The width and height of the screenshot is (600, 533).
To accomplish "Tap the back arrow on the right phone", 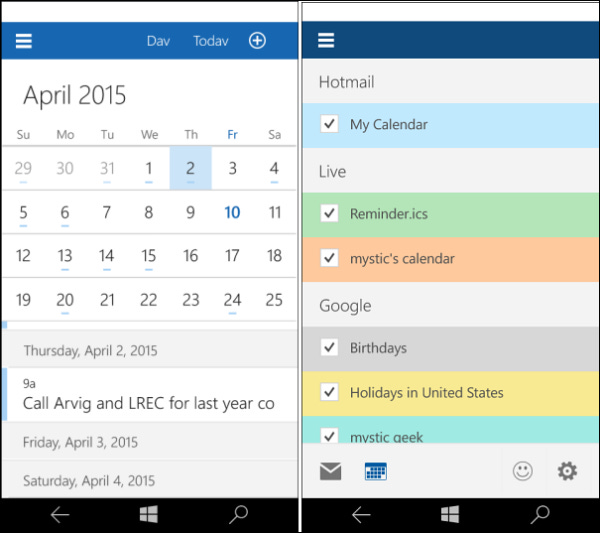I will click(x=361, y=515).
